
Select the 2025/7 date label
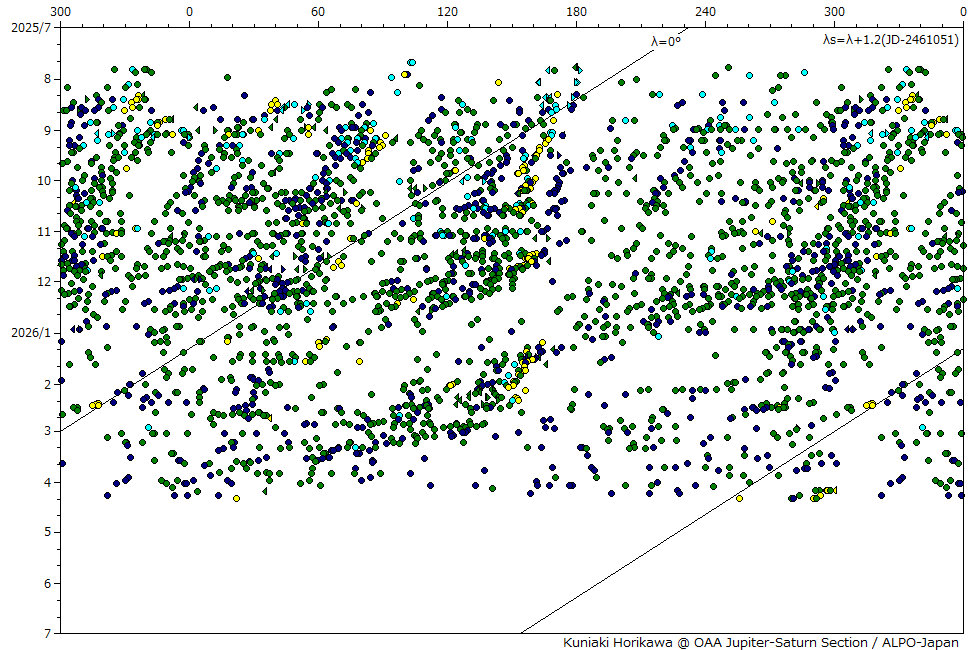tap(27, 27)
